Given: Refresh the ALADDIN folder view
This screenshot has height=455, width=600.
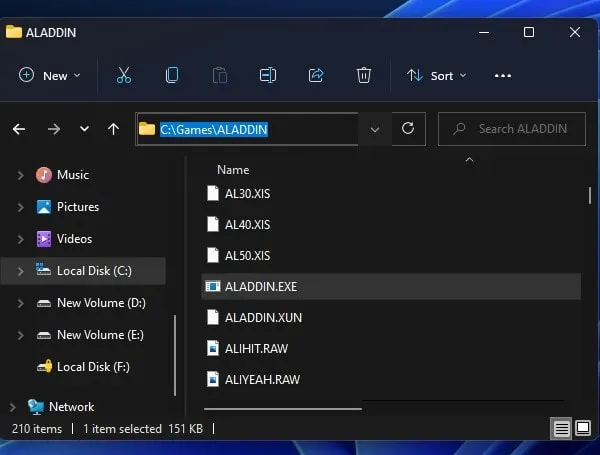Looking at the screenshot, I should [408, 128].
